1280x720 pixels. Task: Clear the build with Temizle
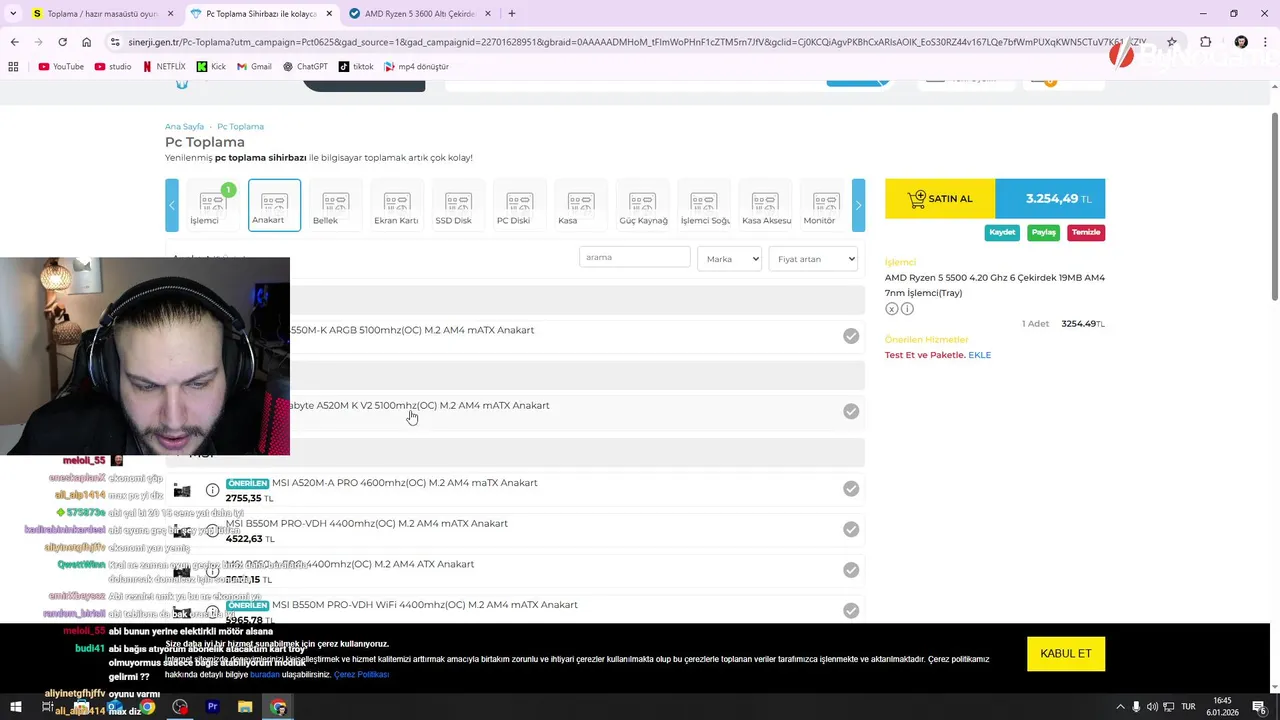coord(1086,232)
